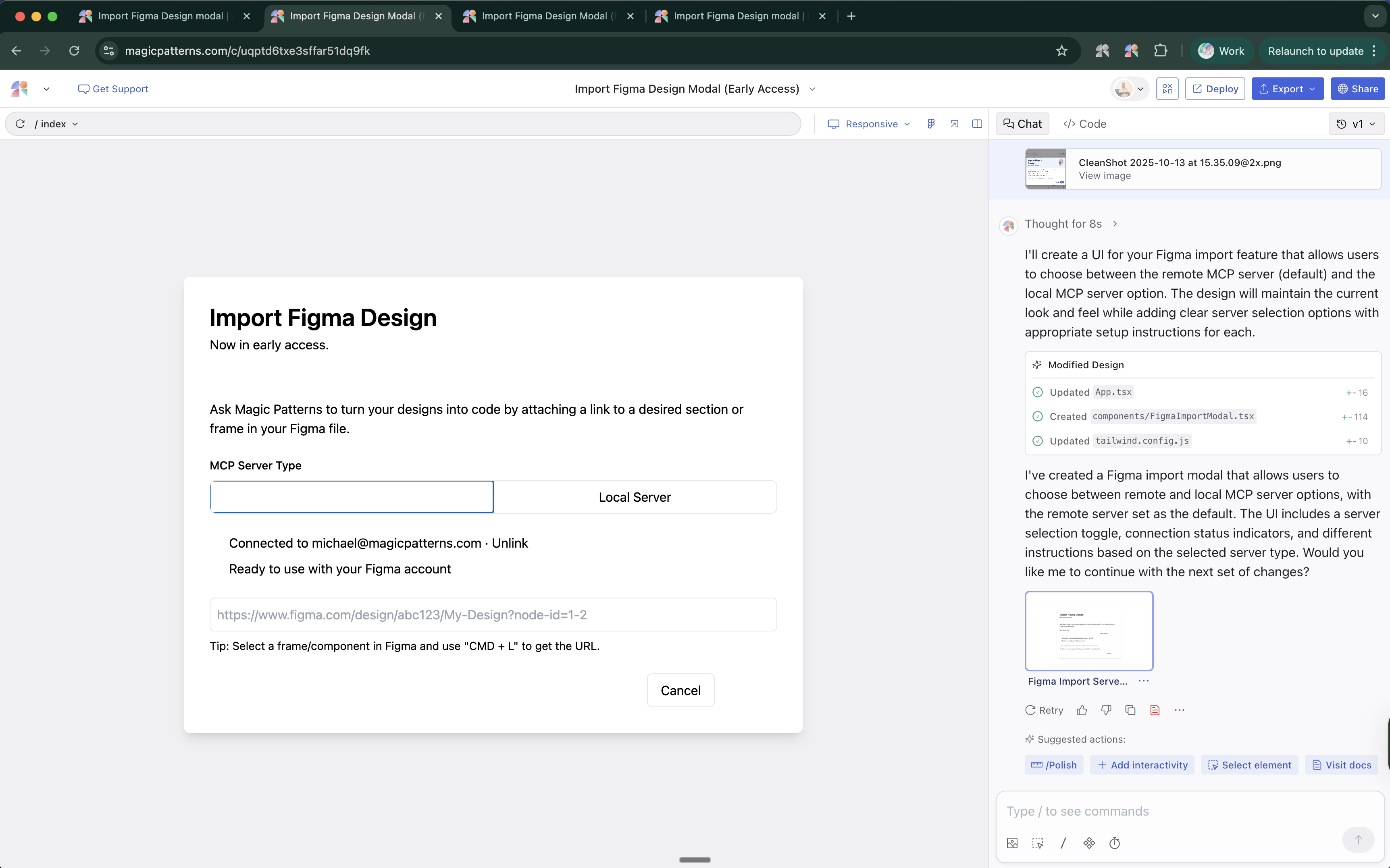Toggle the split view panel icon
1390x868 pixels.
(977, 123)
